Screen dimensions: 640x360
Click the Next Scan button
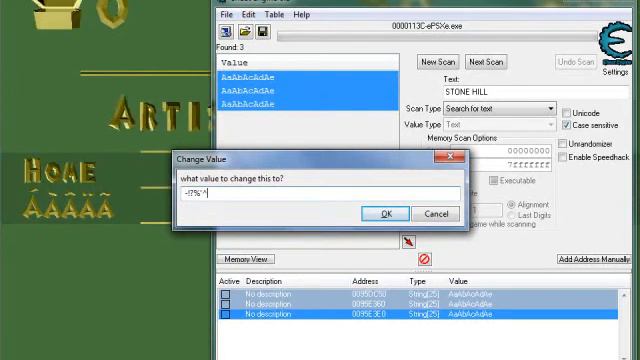[486, 62]
